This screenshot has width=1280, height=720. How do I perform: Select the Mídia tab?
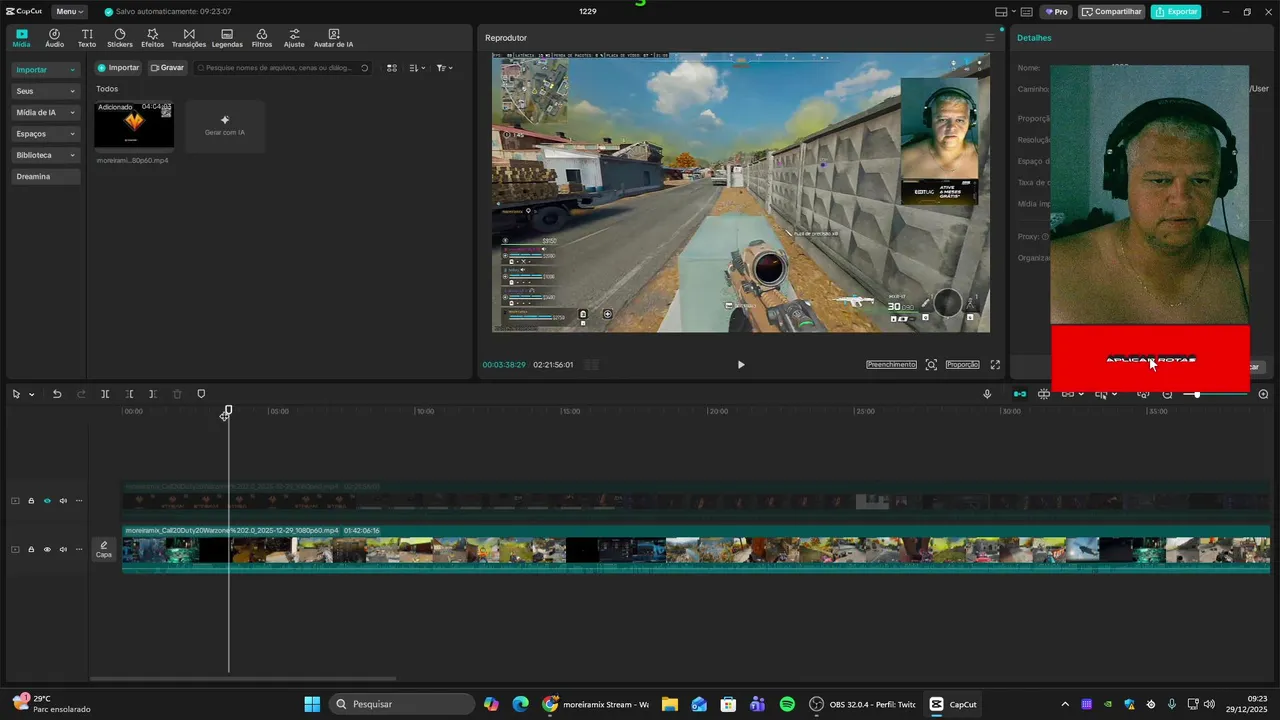click(x=21, y=38)
